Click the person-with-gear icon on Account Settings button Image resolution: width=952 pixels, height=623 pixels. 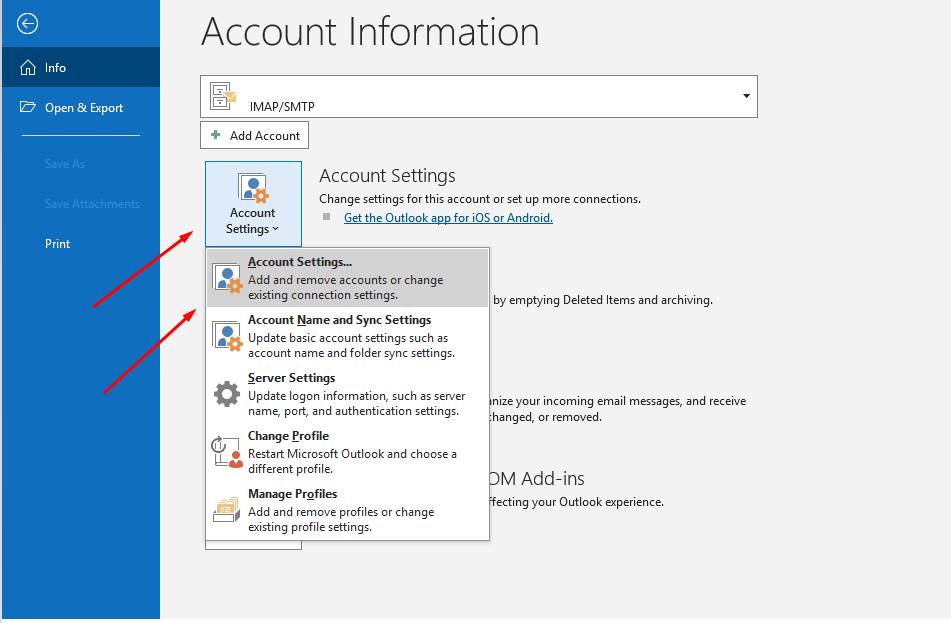[253, 188]
